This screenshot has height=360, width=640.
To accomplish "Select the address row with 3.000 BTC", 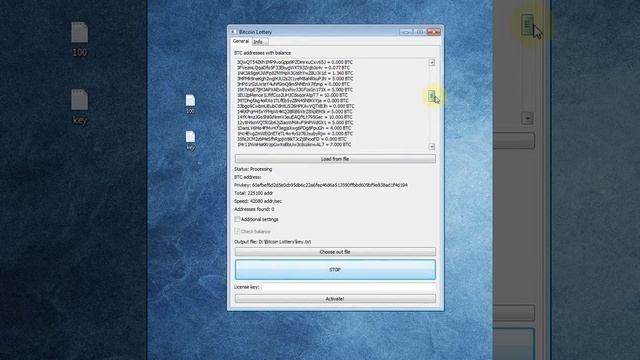I will tap(294, 133).
